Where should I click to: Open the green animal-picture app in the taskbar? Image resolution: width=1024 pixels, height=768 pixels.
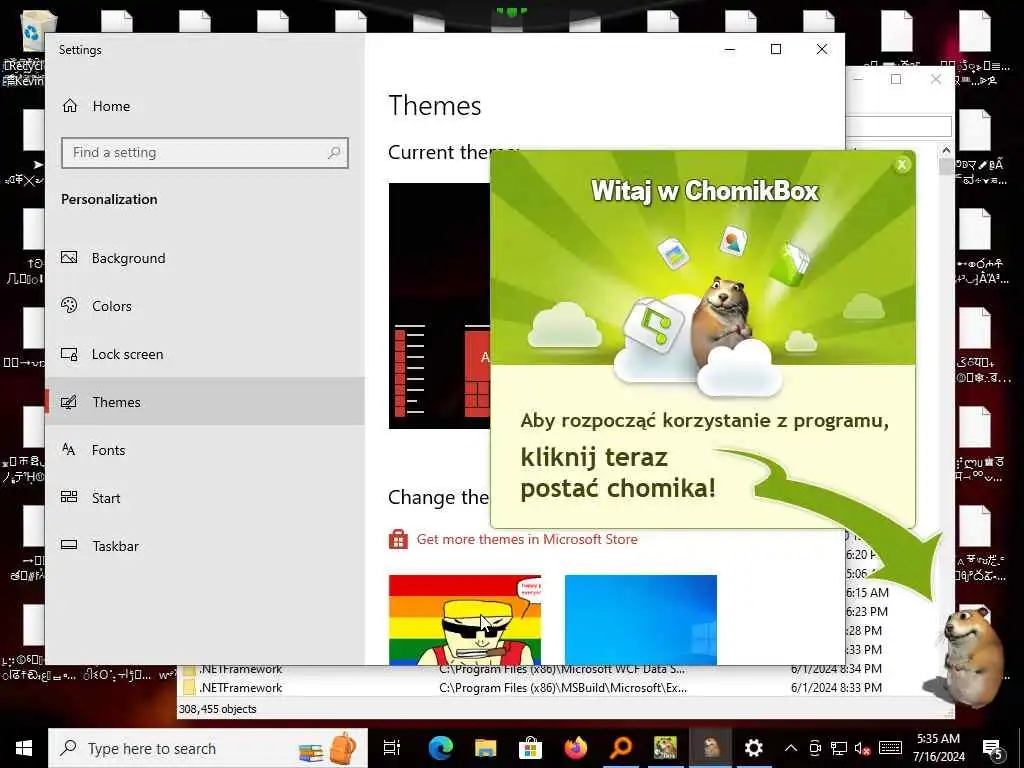coord(665,748)
